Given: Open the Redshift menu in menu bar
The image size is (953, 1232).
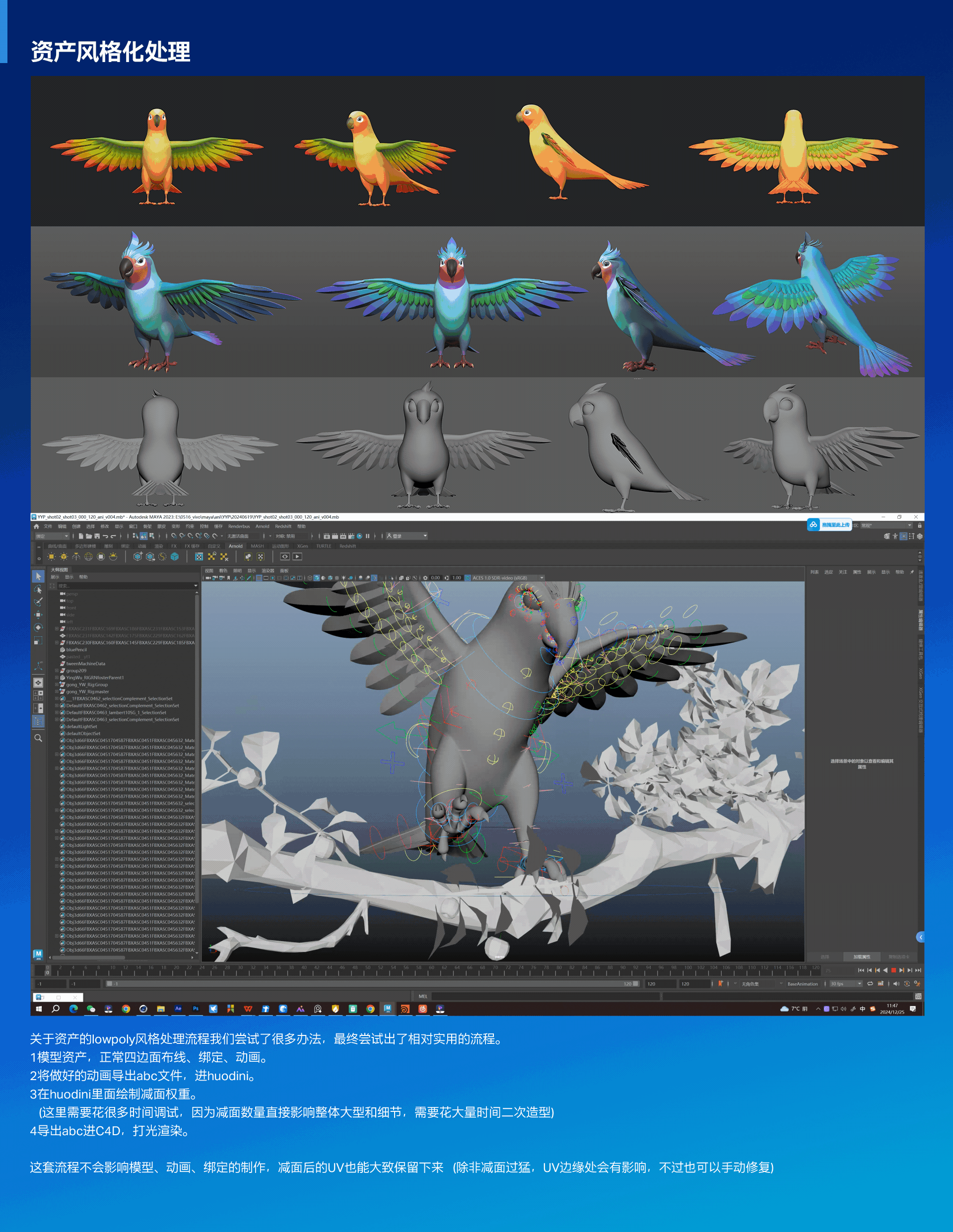Looking at the screenshot, I should 283,526.
